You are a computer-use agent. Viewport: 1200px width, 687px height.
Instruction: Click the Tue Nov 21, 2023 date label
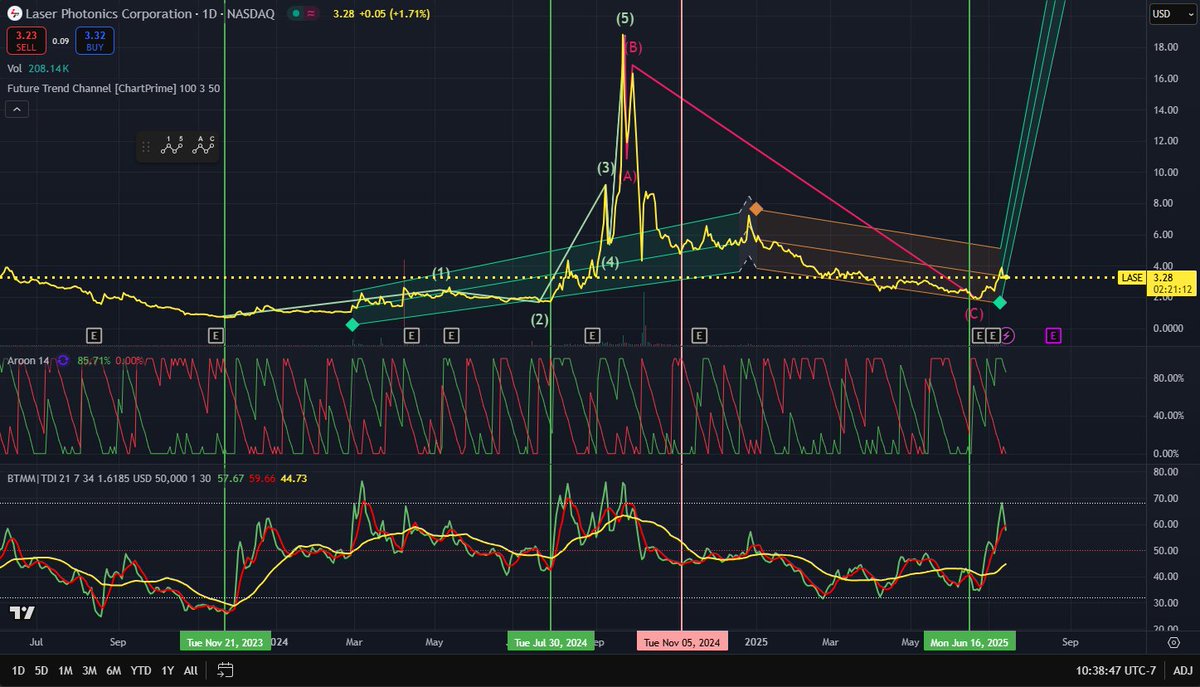225,642
